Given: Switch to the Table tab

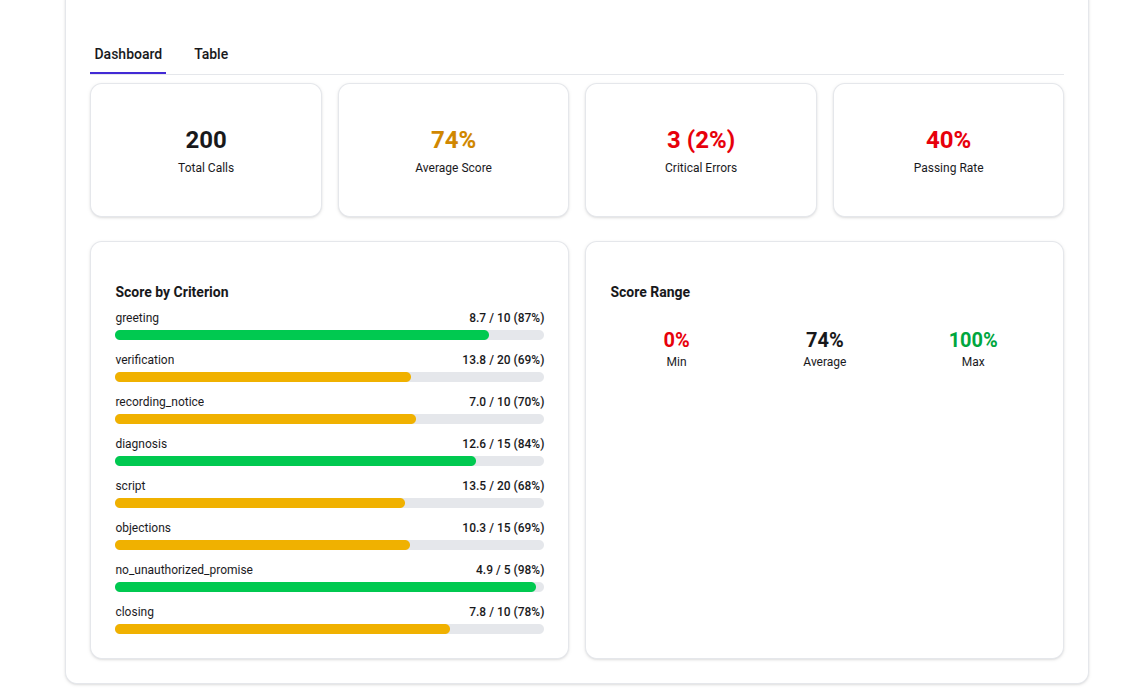Looking at the screenshot, I should point(211,54).
